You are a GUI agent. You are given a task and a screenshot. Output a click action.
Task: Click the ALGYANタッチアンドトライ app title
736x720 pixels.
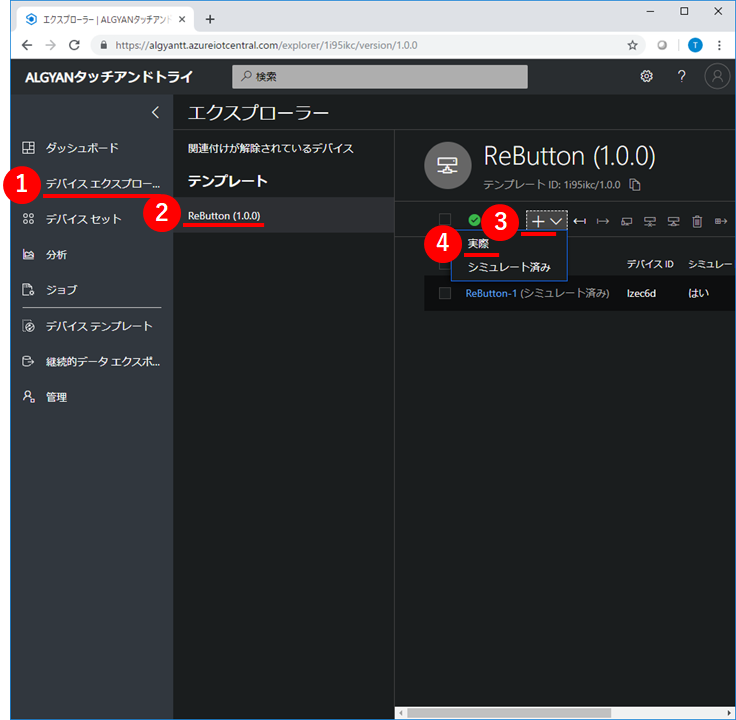pyautogui.click(x=109, y=77)
